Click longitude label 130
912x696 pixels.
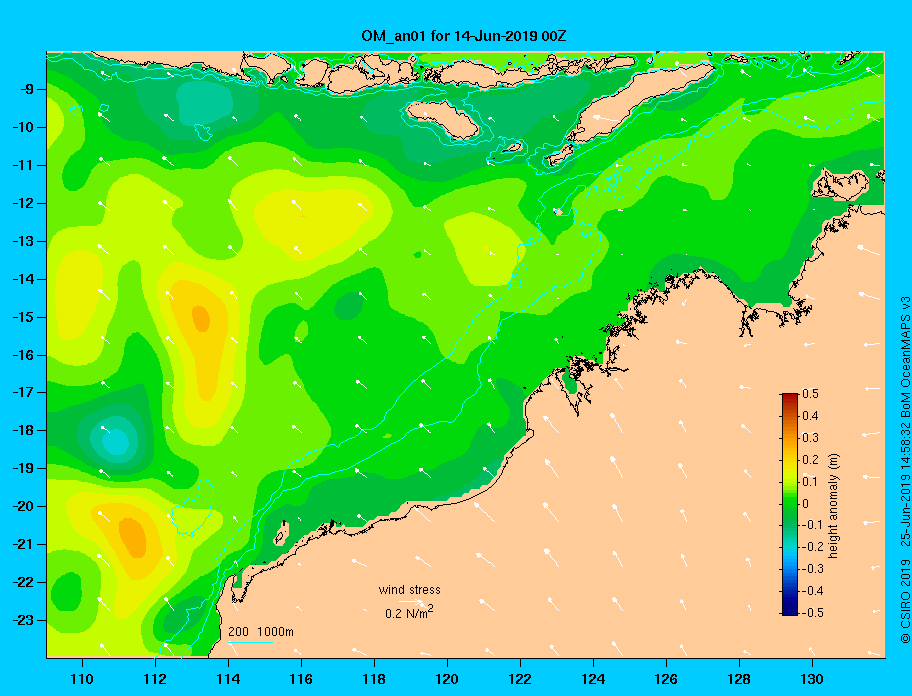[x=812, y=679]
